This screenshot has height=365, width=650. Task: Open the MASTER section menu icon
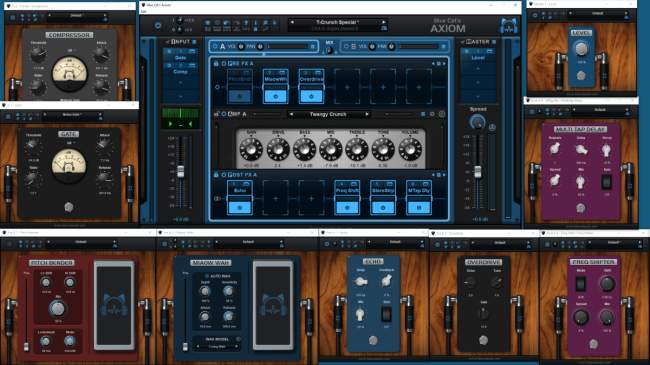(494, 41)
